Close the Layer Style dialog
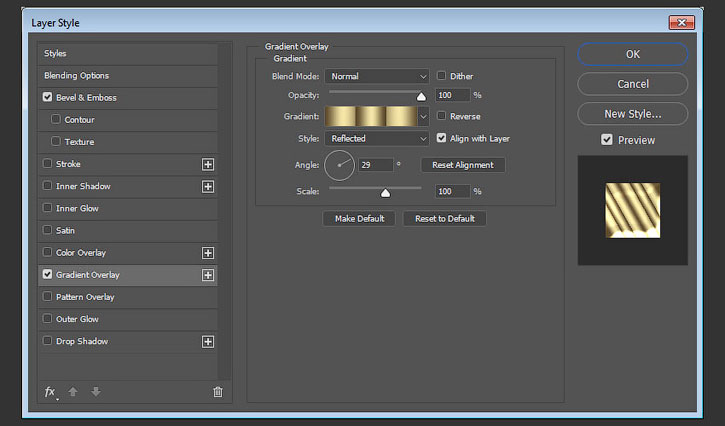Image resolution: width=725 pixels, height=426 pixels. (681, 22)
